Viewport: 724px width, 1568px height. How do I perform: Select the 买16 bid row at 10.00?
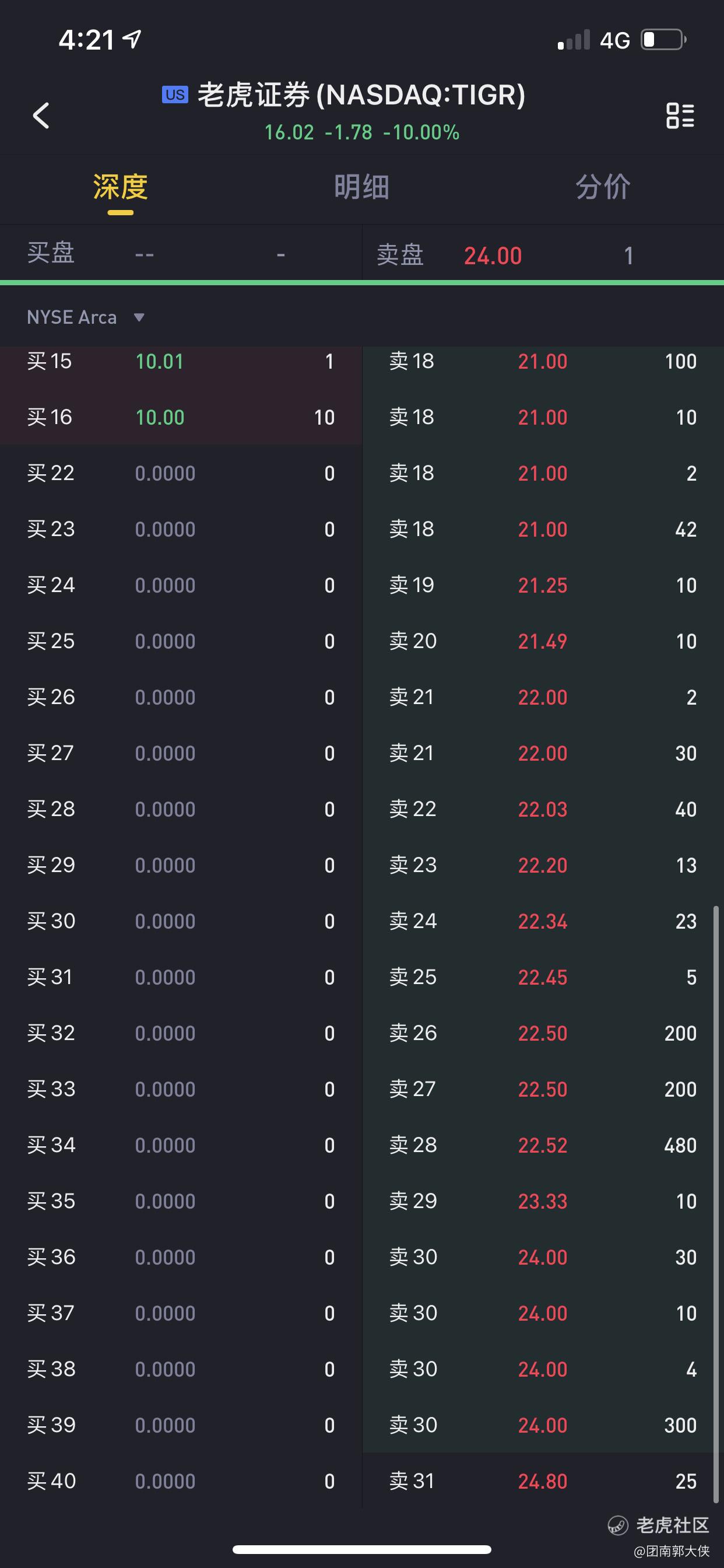181,418
